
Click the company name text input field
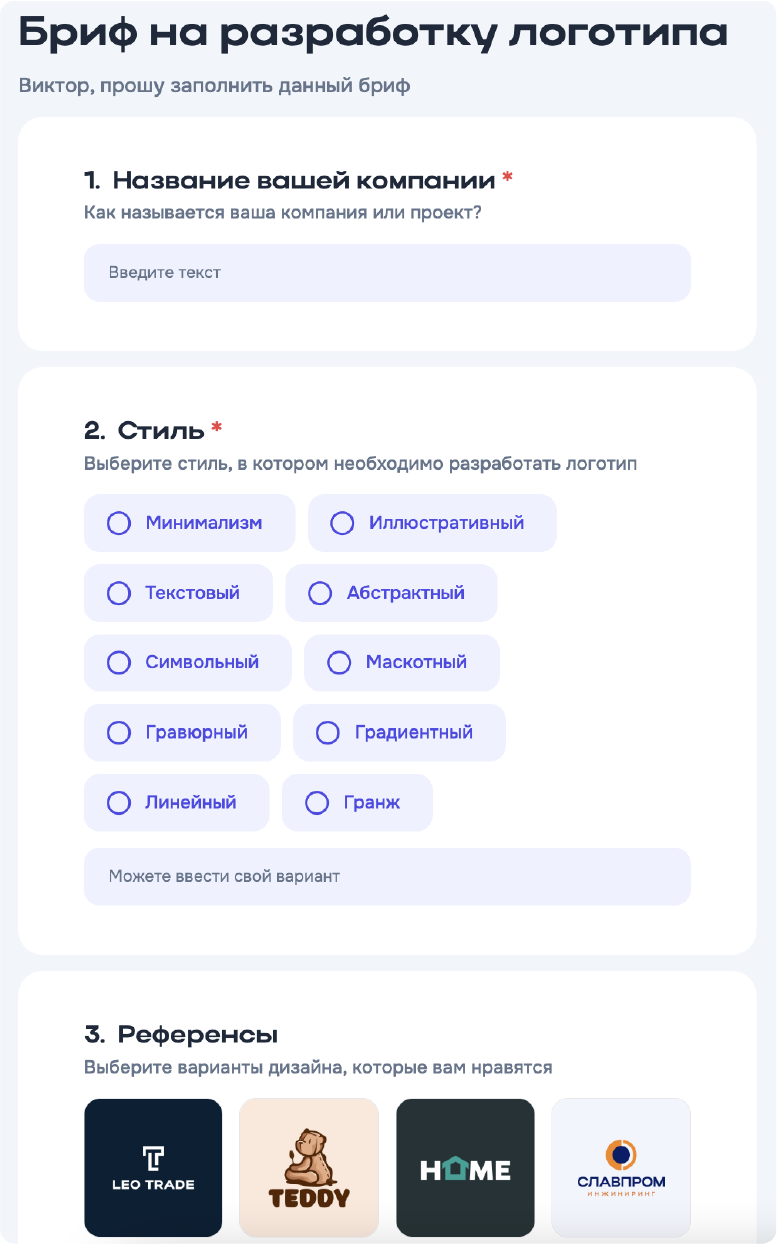(x=387, y=272)
